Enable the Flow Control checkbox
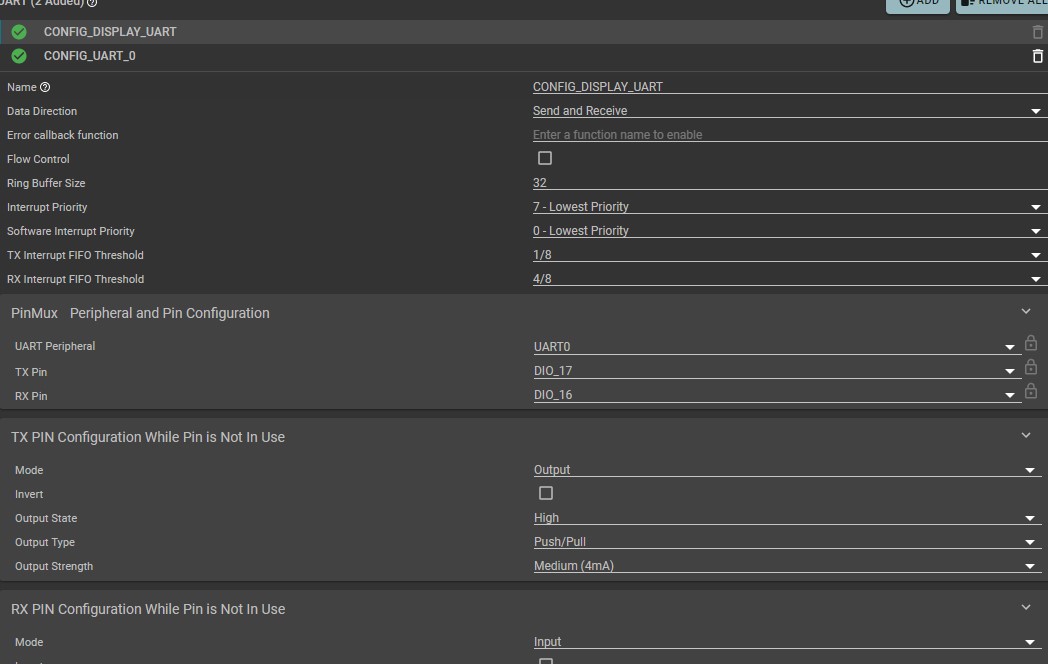This screenshot has height=664, width=1048. 545,158
